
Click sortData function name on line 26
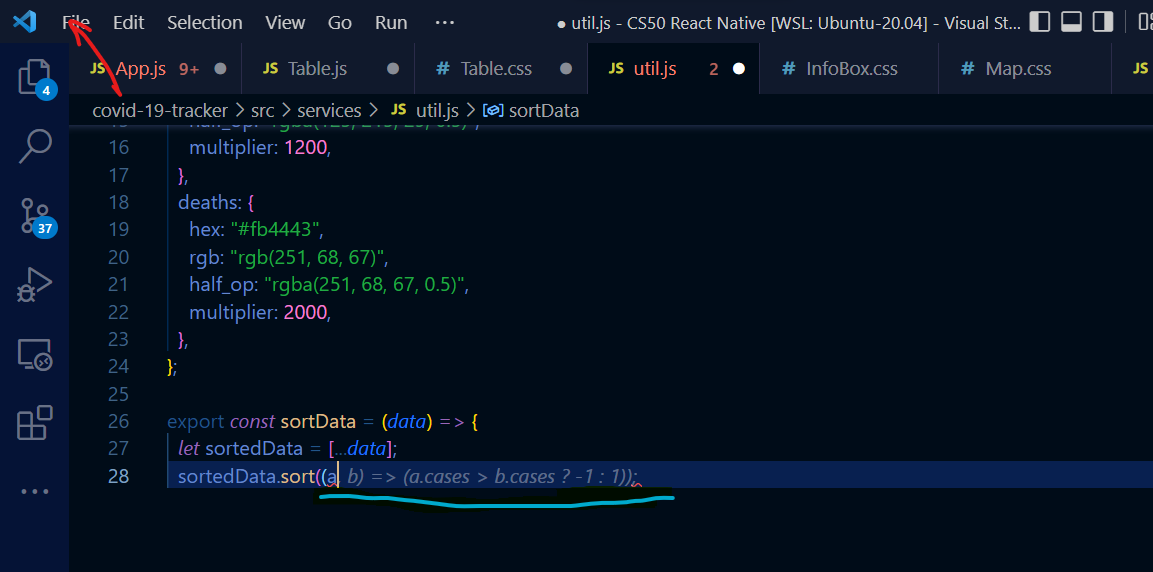317,422
